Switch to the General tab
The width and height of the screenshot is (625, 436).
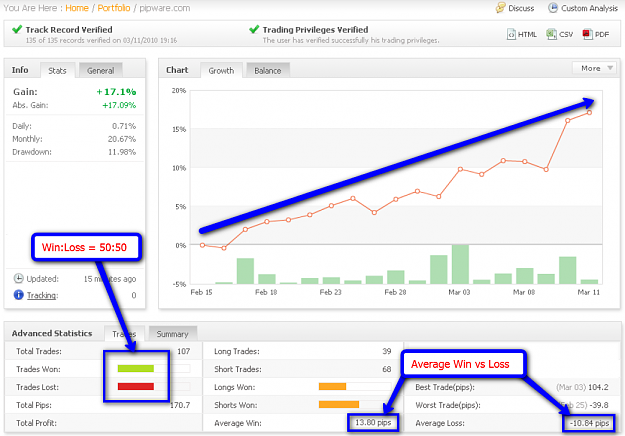[x=100, y=71]
